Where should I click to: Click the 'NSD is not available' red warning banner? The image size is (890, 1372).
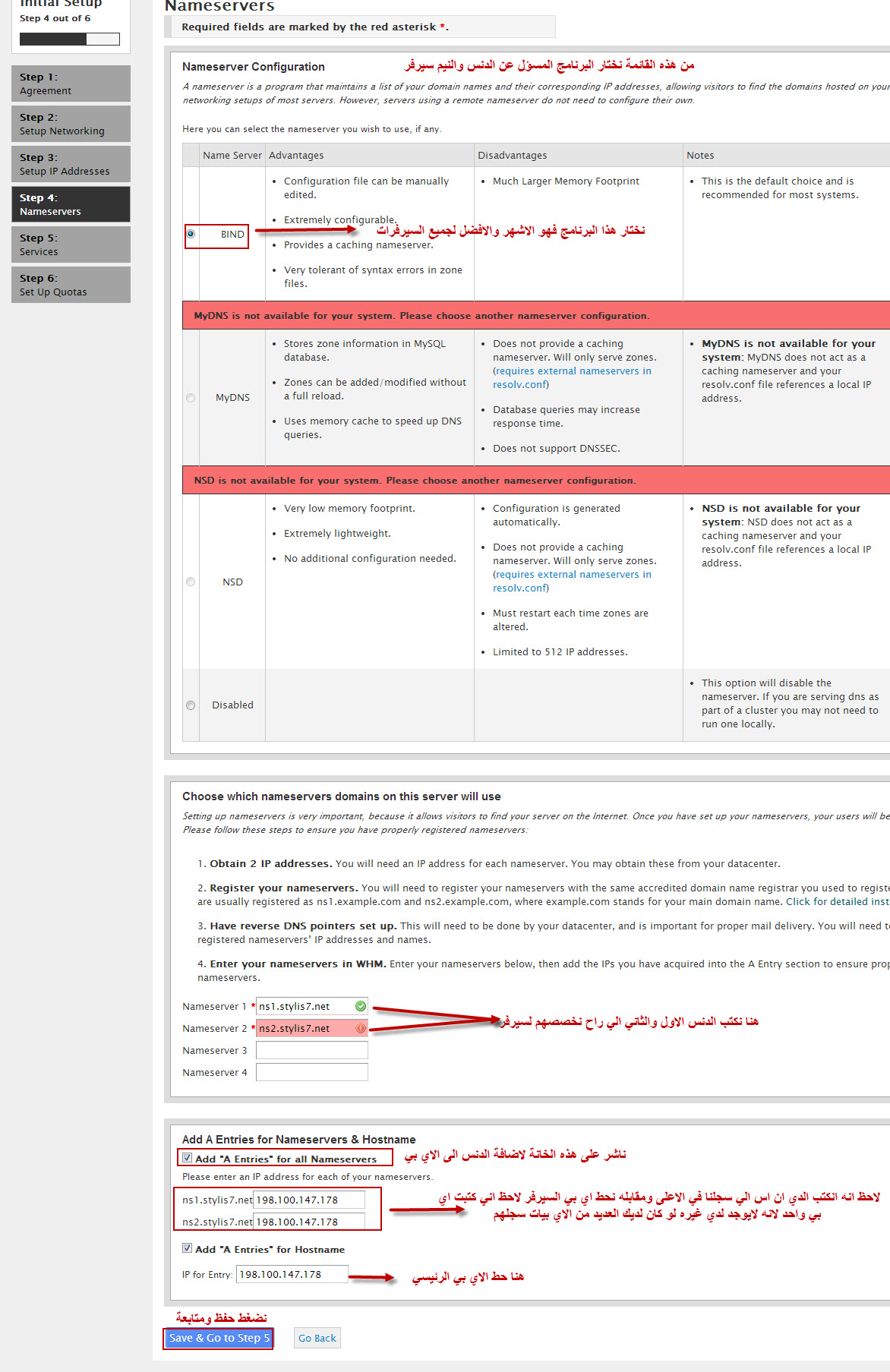(x=536, y=480)
